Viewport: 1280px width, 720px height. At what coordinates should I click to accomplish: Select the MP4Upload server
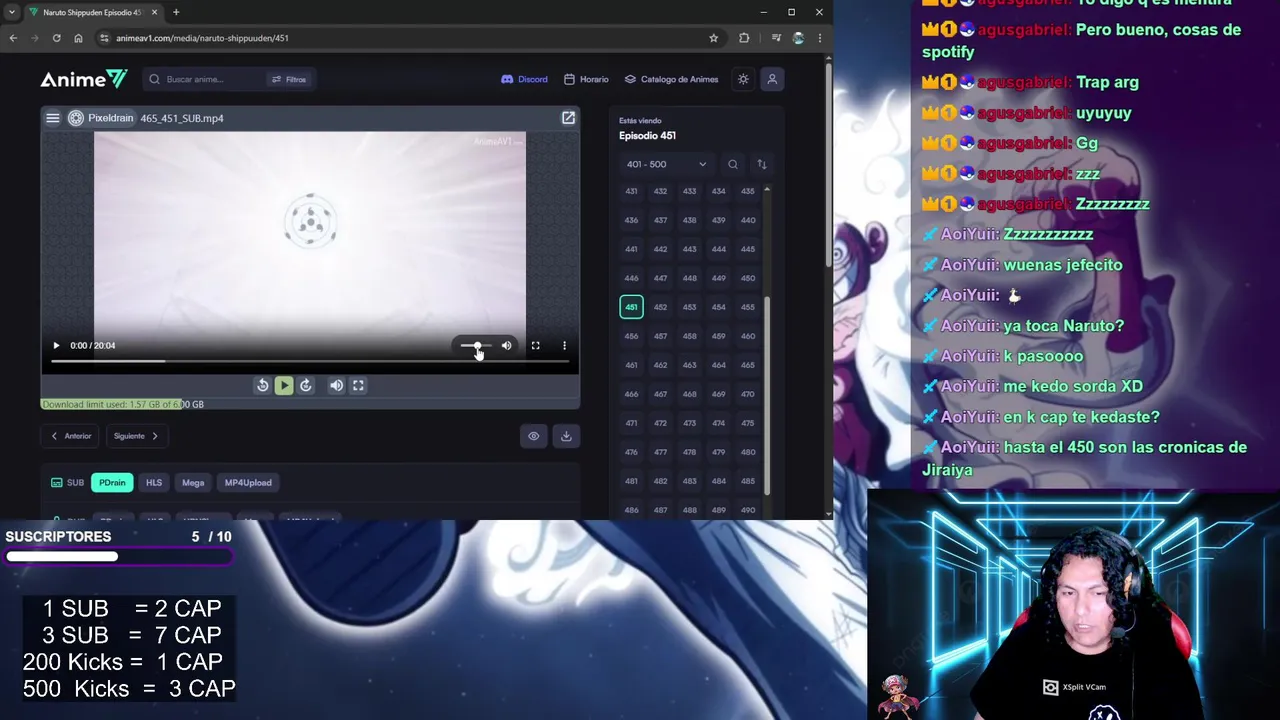248,483
